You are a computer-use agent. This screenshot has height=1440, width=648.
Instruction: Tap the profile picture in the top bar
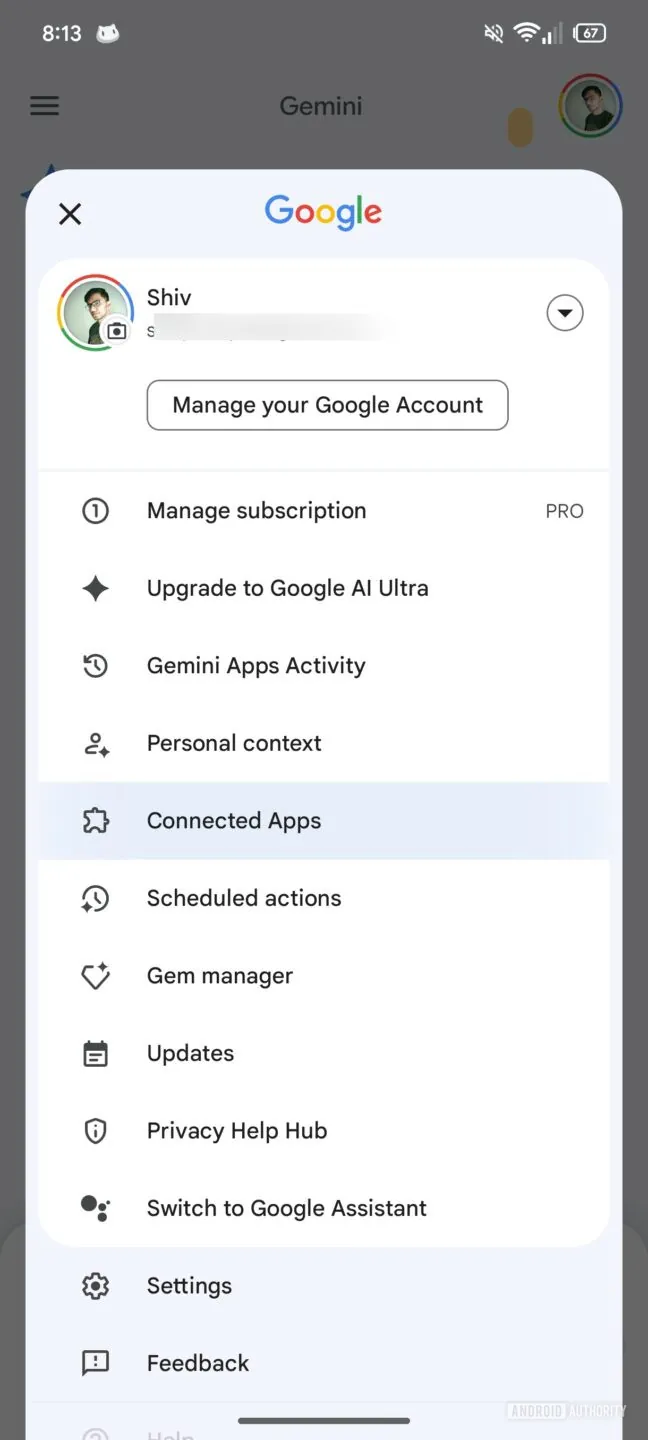pyautogui.click(x=590, y=104)
